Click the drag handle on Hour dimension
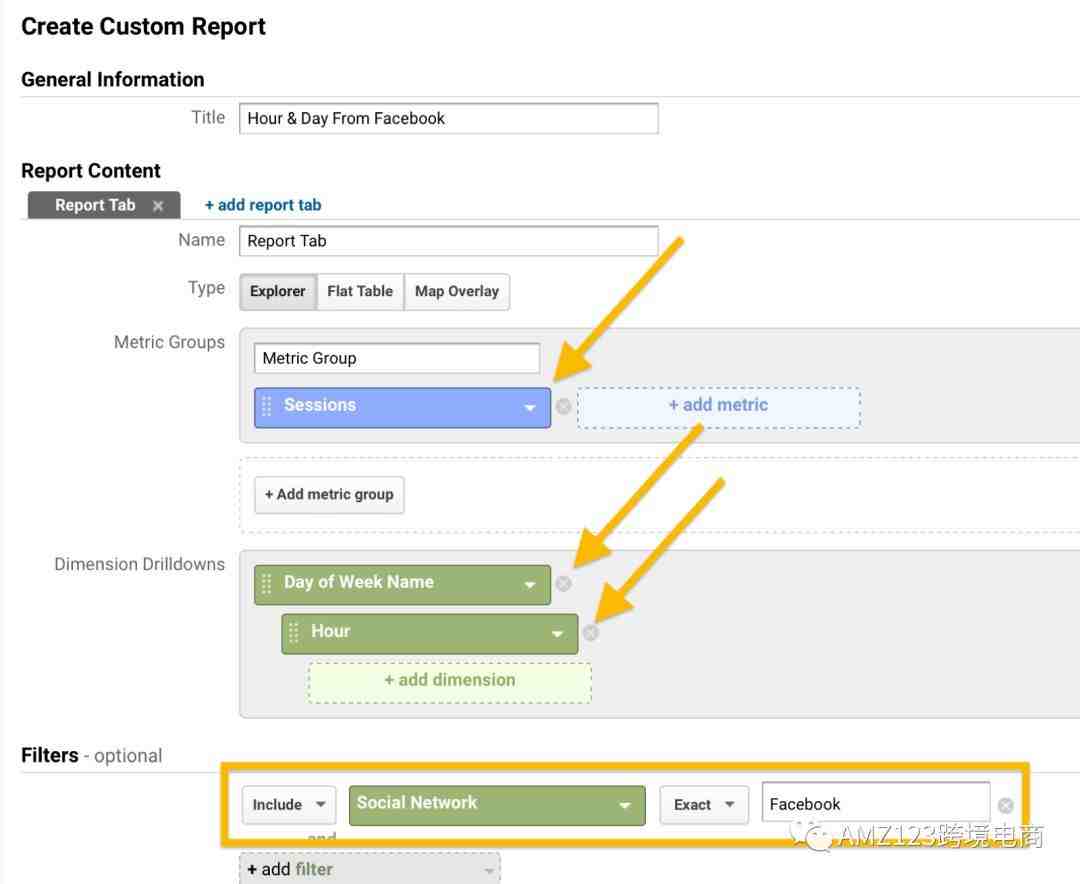1080x884 pixels. [294, 633]
